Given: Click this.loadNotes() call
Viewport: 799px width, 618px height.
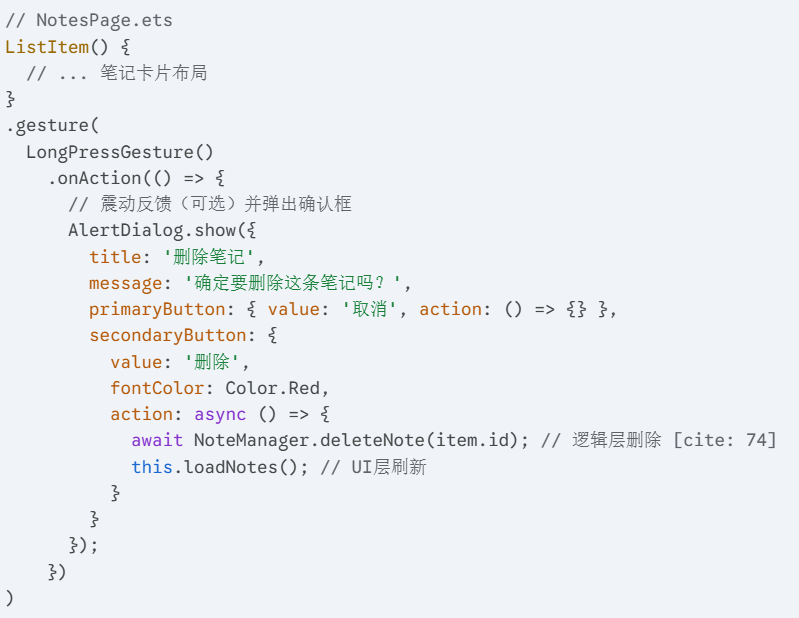Looking at the screenshot, I should click(x=215, y=467).
